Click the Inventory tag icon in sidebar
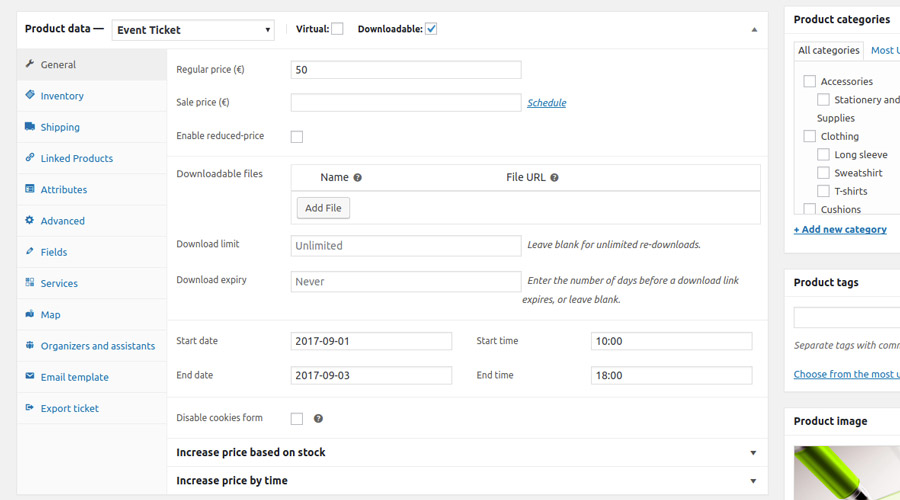Viewport: 900px width, 500px height. [x=30, y=96]
